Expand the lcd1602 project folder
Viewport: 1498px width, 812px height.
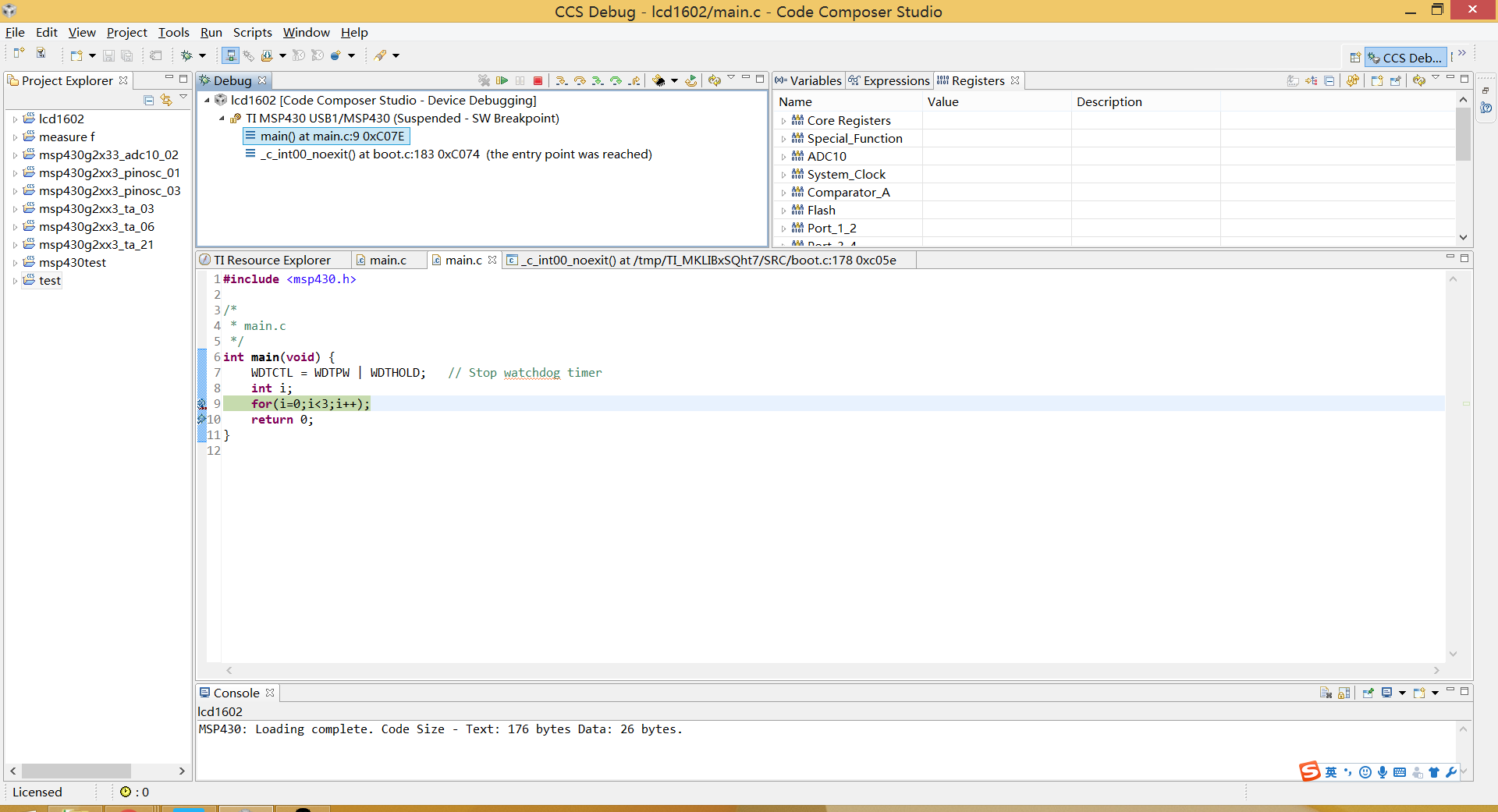click(15, 119)
